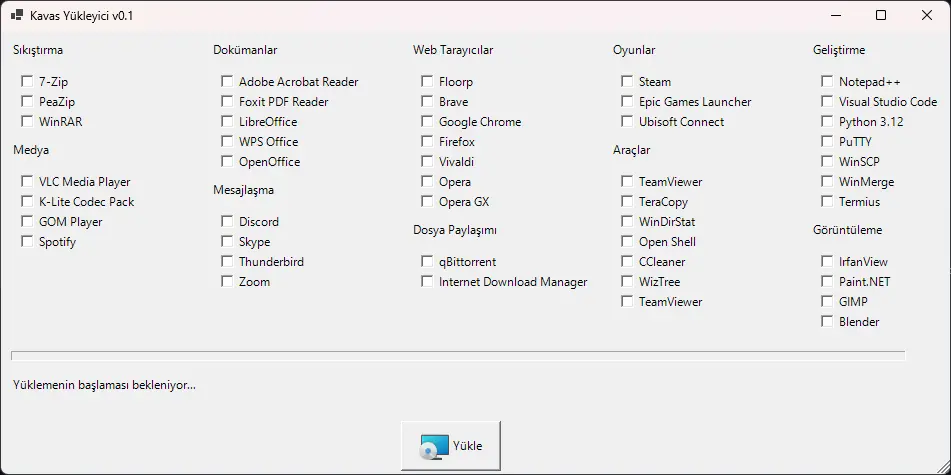Click the Web Tarayıcılar heading
Screen dimensions: 951x475
453,50
